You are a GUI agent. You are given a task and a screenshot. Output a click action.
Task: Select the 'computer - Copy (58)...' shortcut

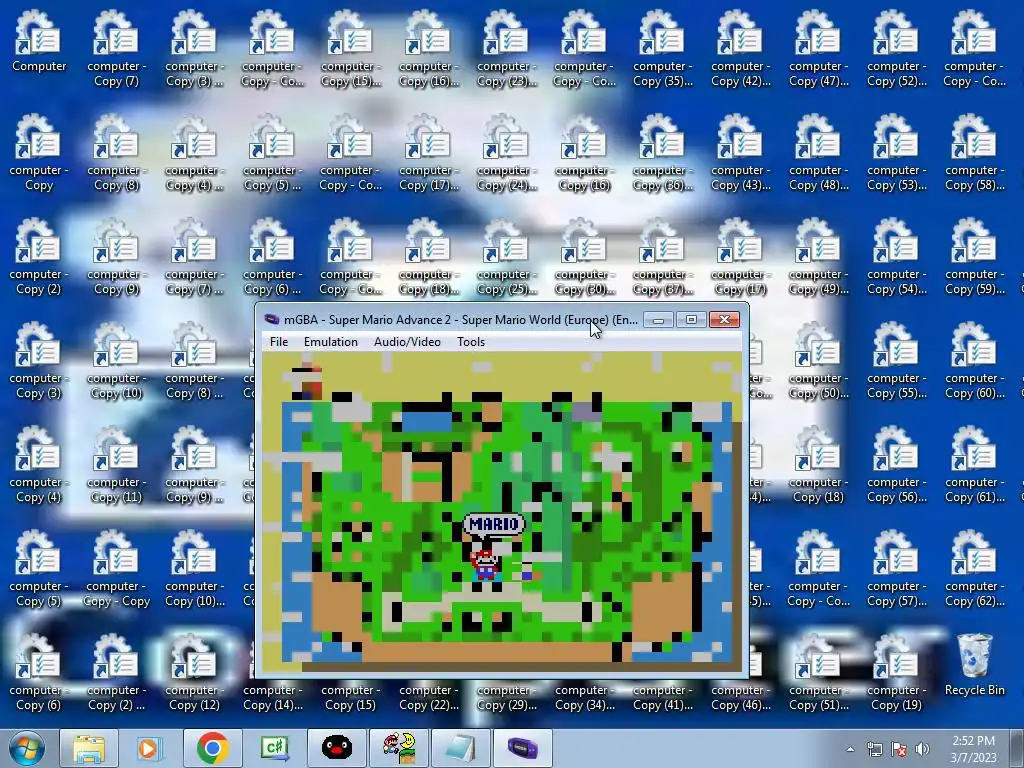click(x=974, y=153)
